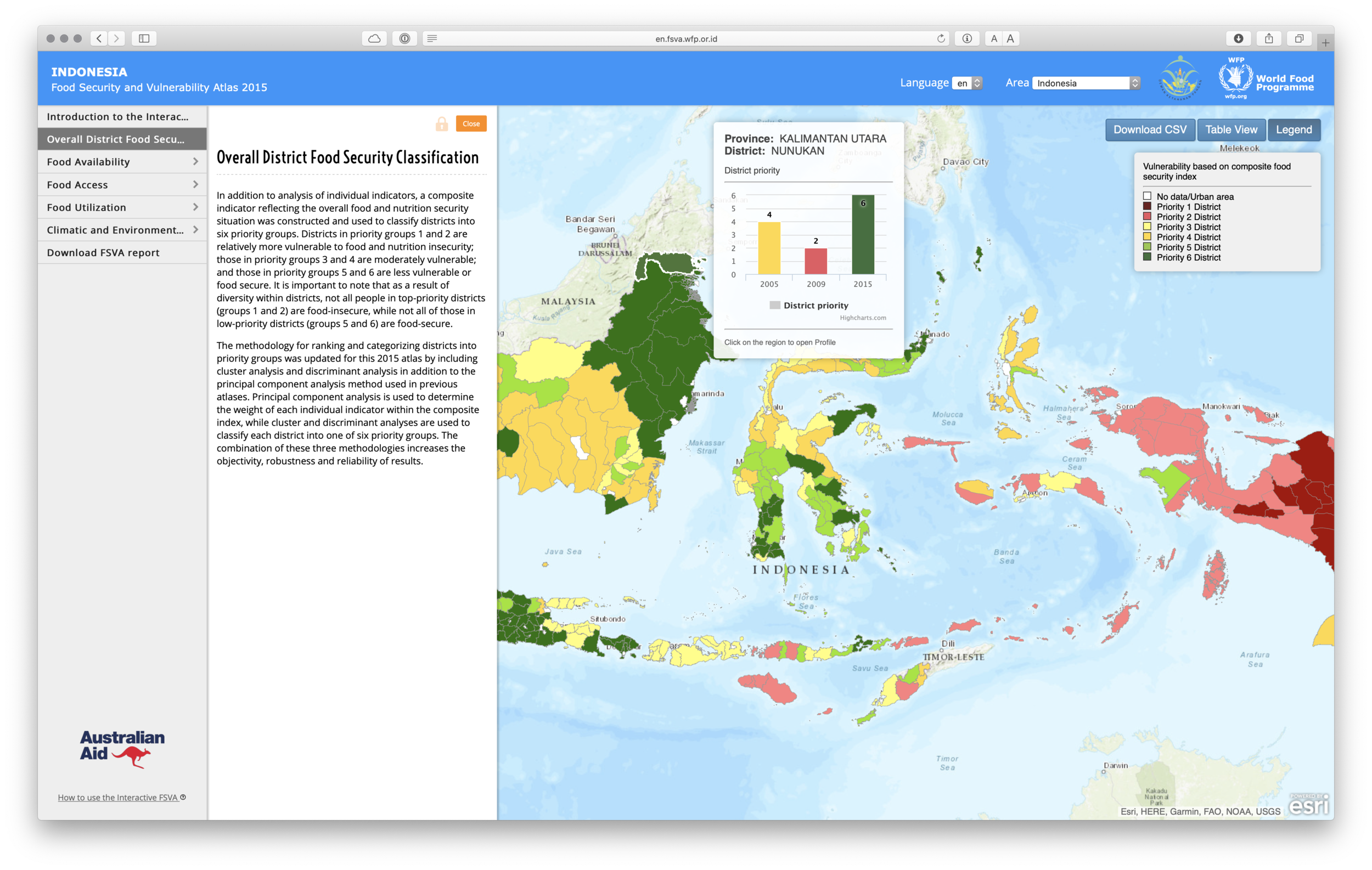
Task: Click the Priority 4 District swatch
Action: [x=1147, y=236]
